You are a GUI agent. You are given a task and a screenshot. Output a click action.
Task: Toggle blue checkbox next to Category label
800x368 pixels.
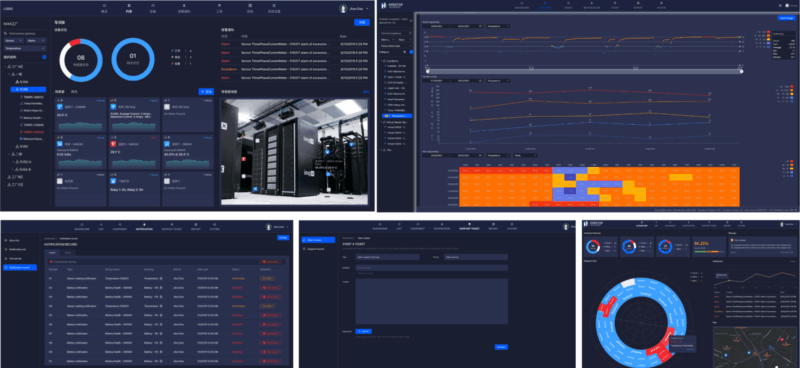411,52
